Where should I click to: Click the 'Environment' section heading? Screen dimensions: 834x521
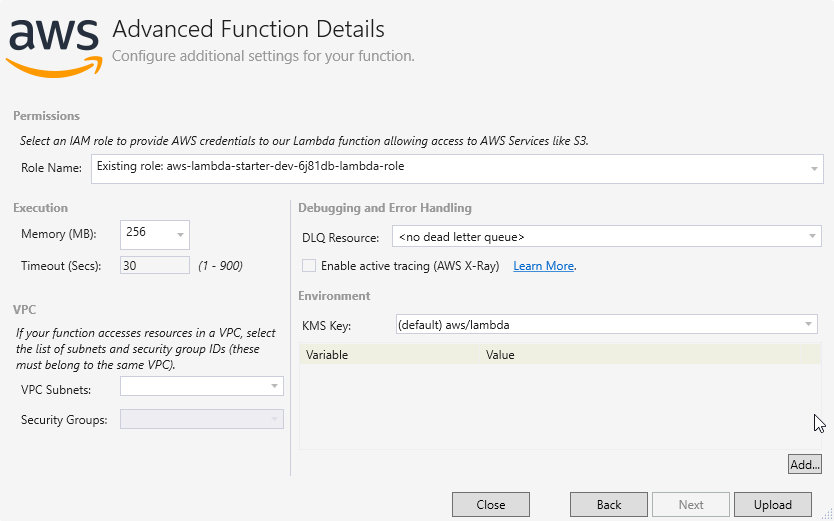334,296
